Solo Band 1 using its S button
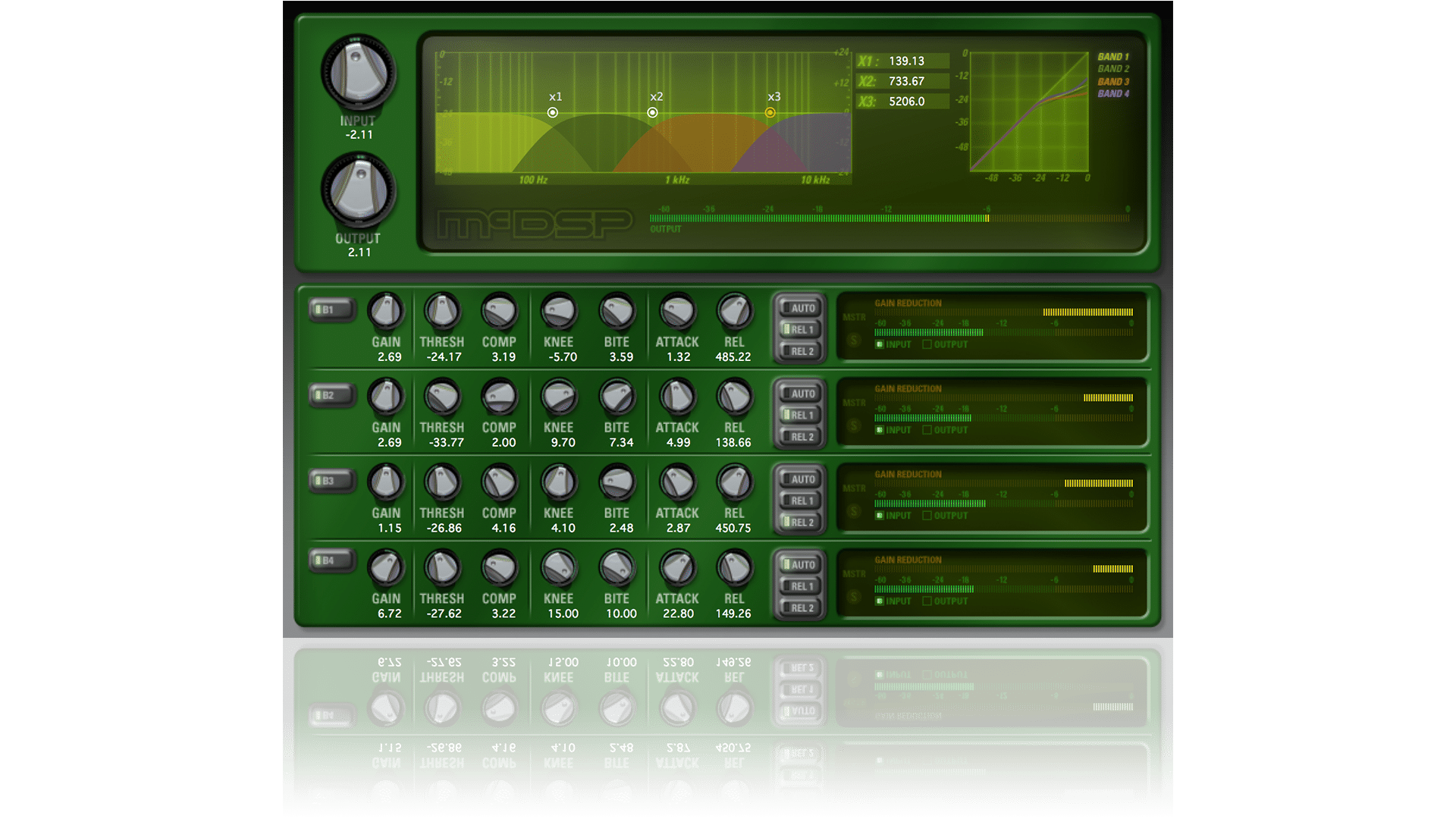Screen dimensions: 1456x819 coord(853,341)
